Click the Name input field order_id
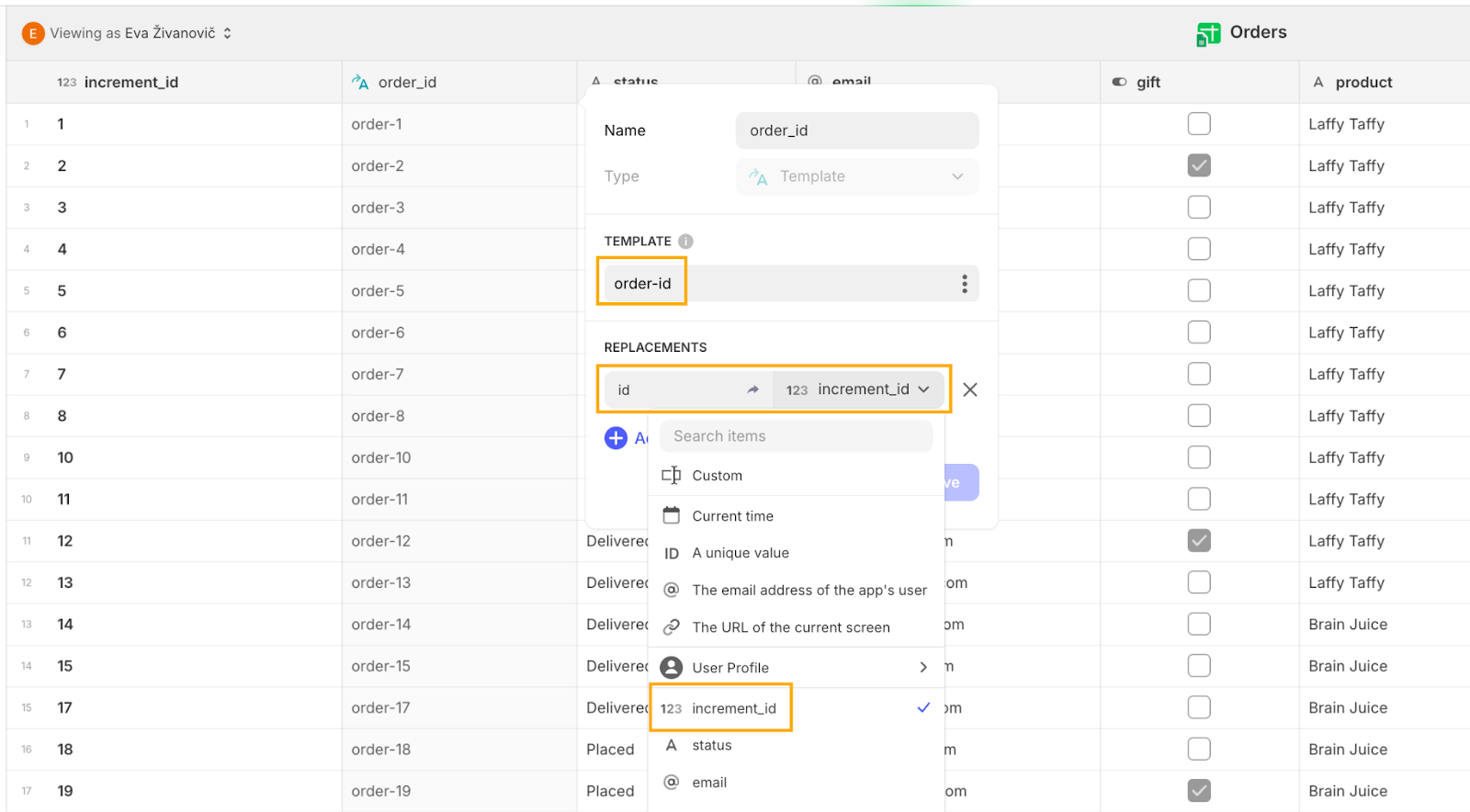This screenshot has height=812, width=1470. [857, 130]
